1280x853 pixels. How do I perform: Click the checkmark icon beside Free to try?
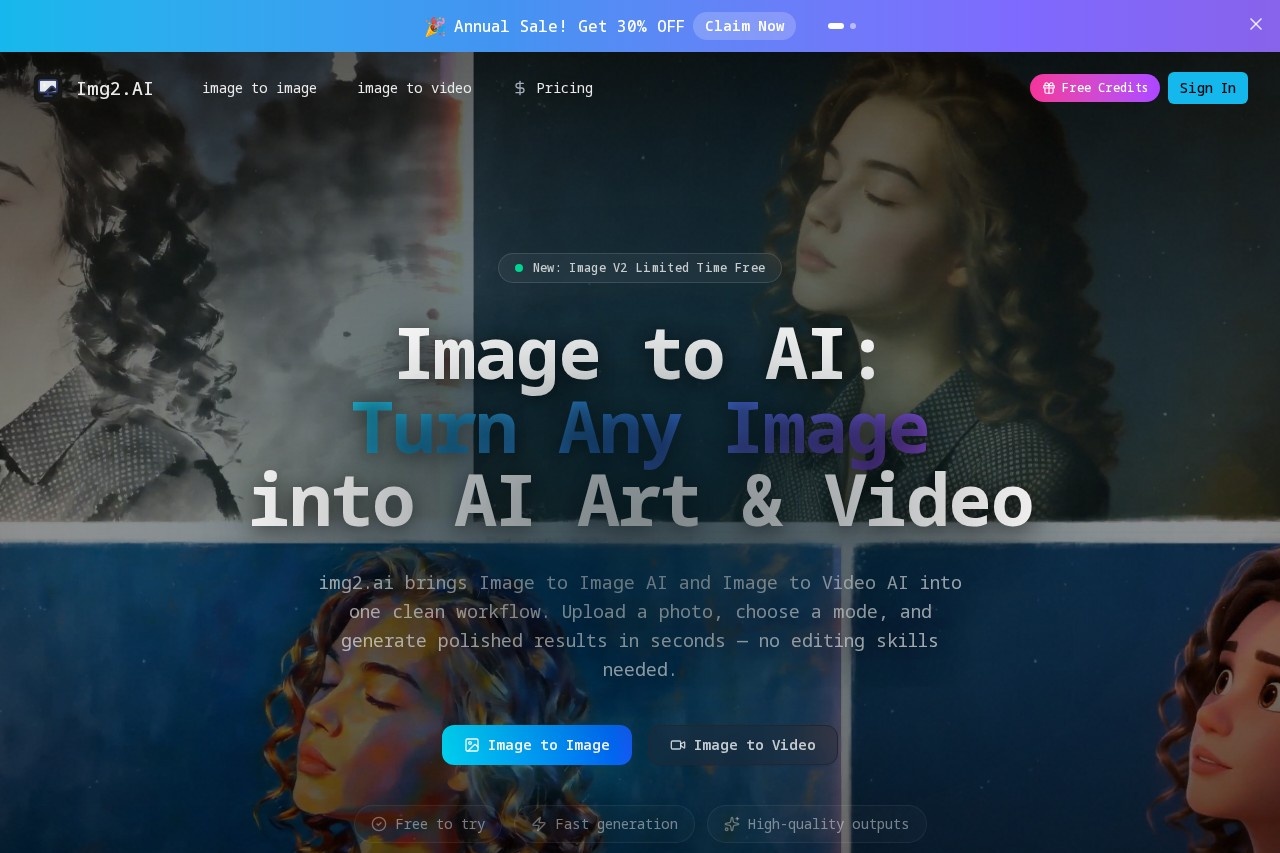tap(379, 823)
